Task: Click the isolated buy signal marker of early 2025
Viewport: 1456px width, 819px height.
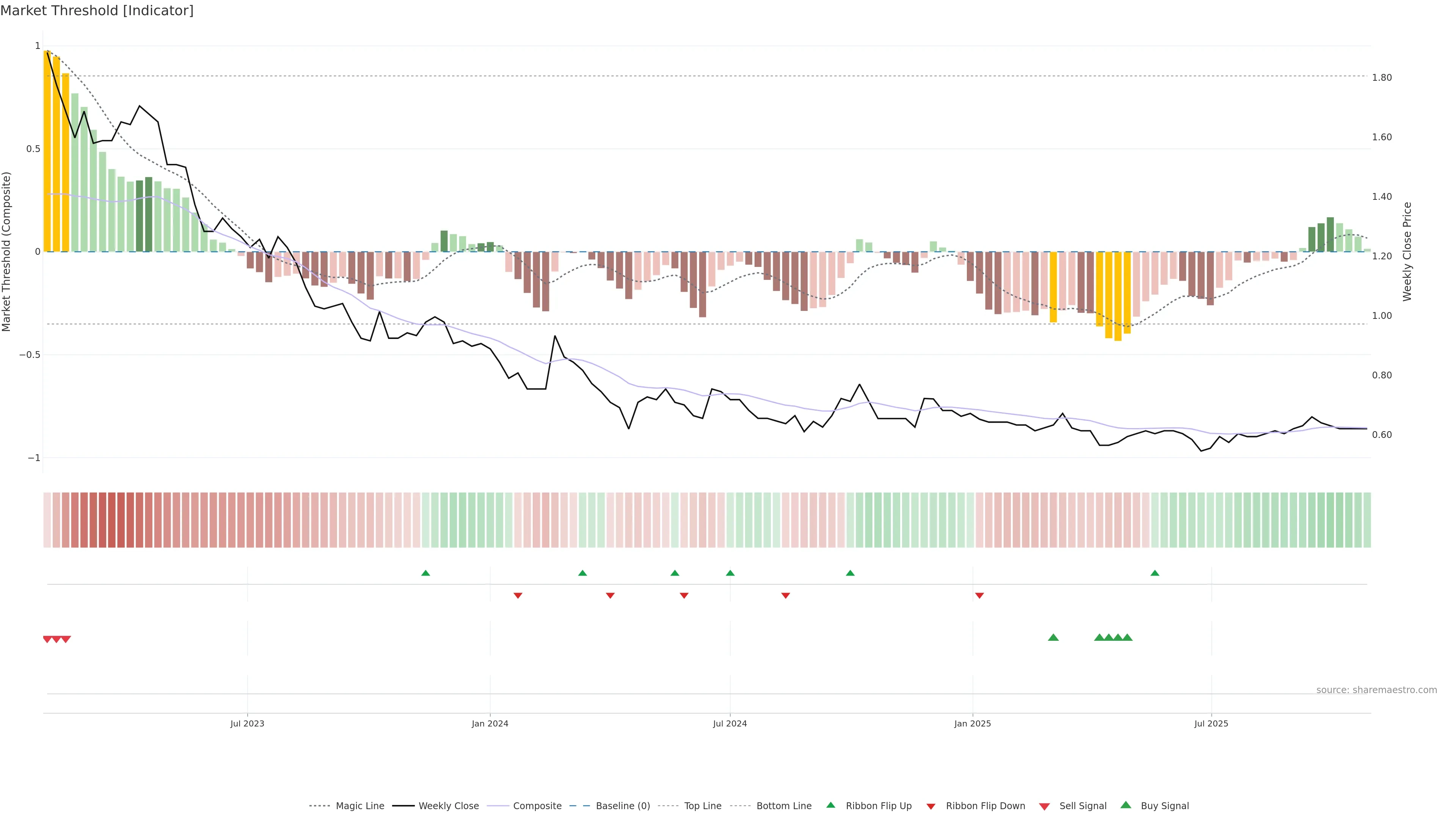Action: click(x=1053, y=637)
